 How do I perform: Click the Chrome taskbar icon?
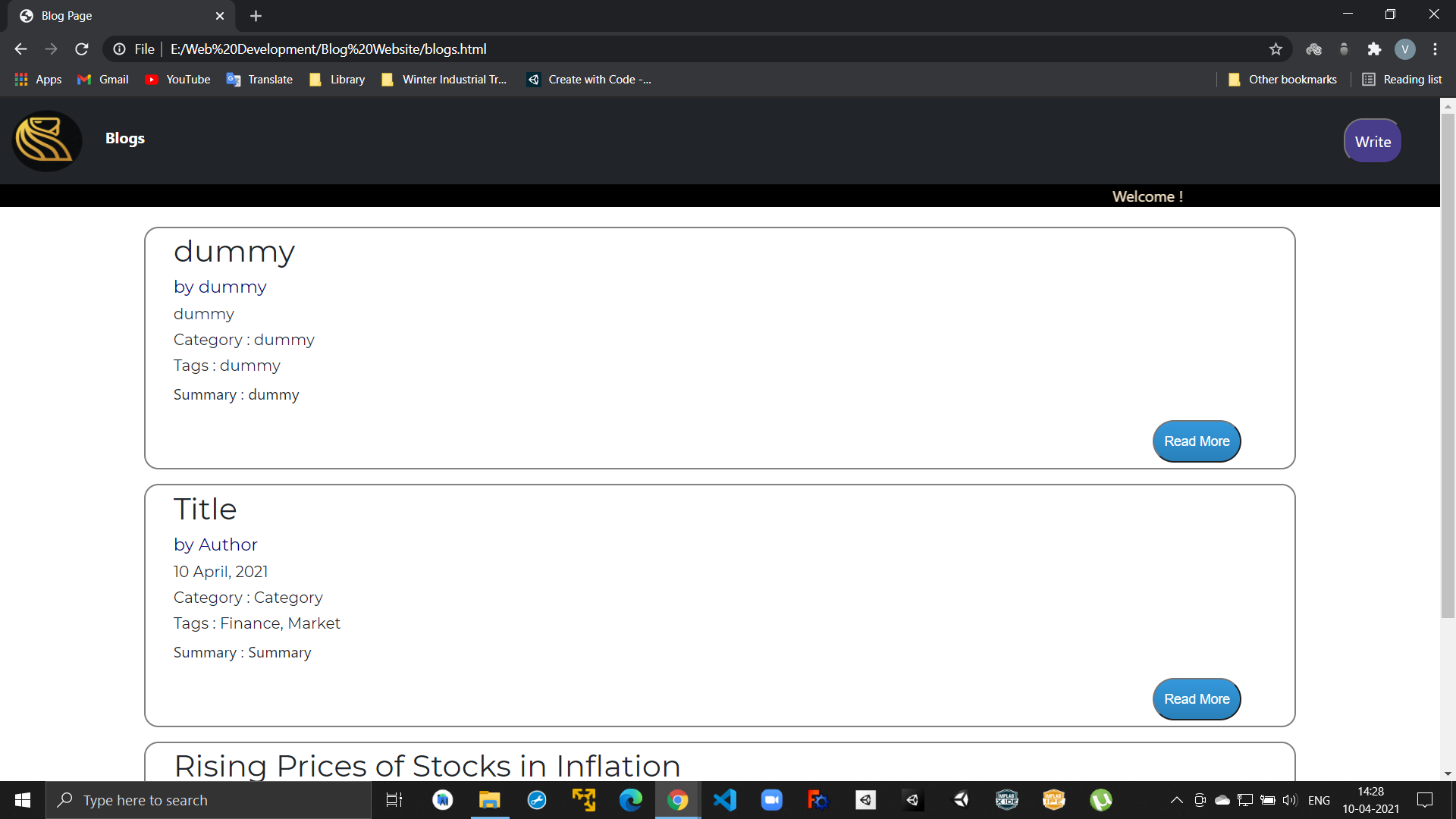(677, 800)
